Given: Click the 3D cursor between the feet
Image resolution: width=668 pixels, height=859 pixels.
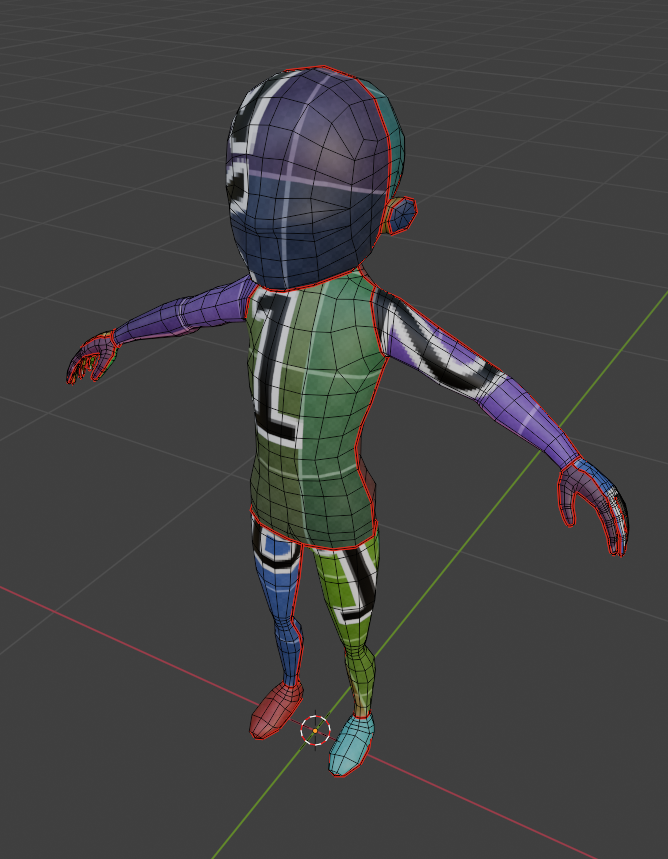Looking at the screenshot, I should 316,730.
